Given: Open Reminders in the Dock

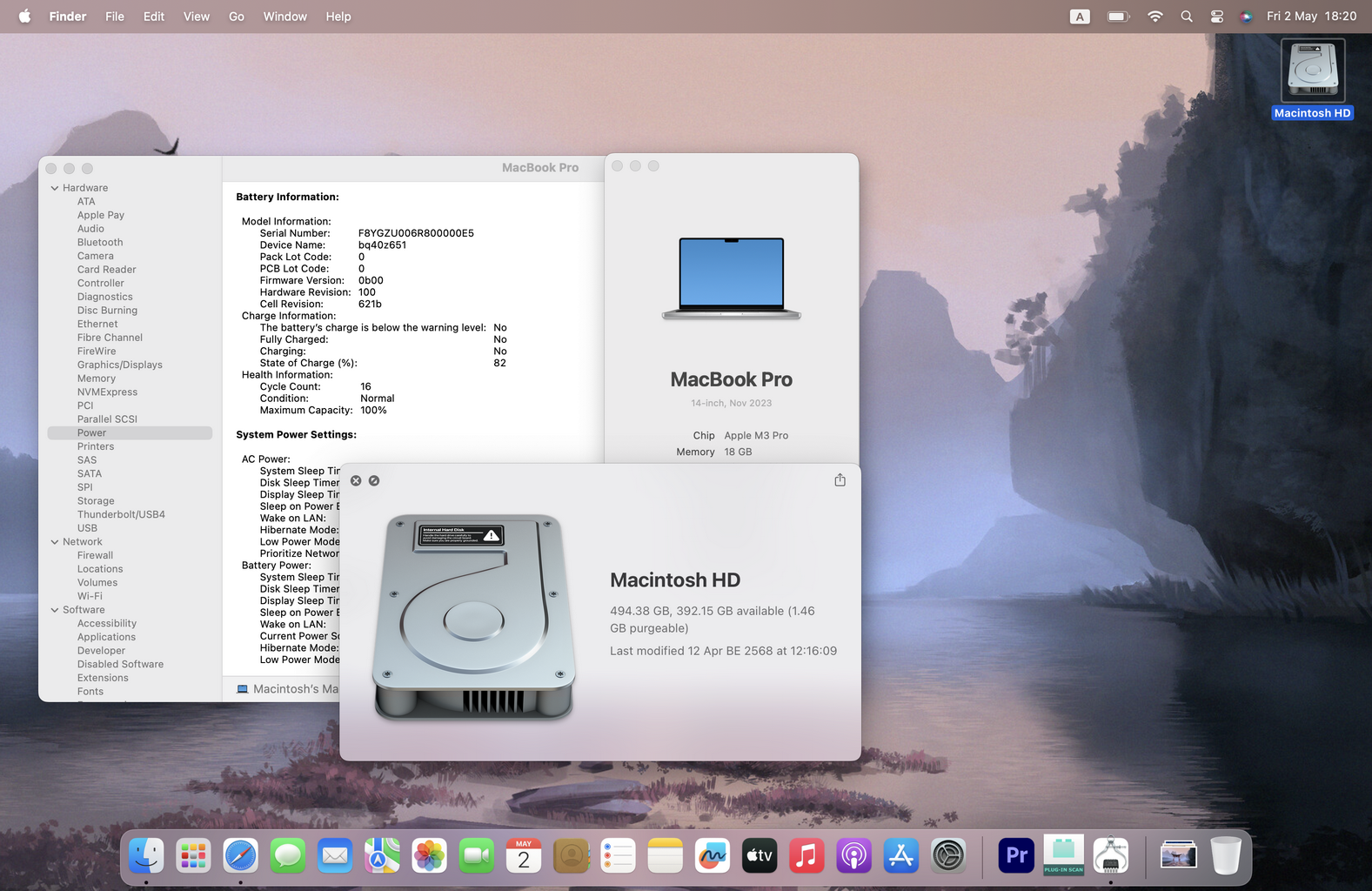Looking at the screenshot, I should pos(618,856).
